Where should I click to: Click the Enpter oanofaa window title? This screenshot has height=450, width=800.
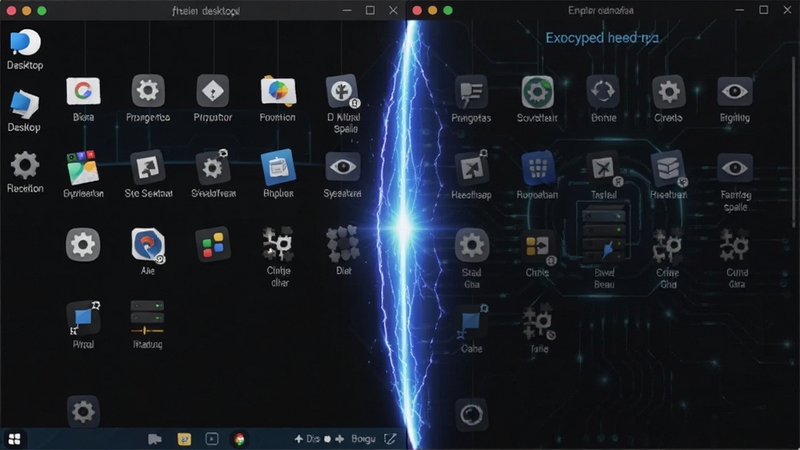tap(601, 10)
